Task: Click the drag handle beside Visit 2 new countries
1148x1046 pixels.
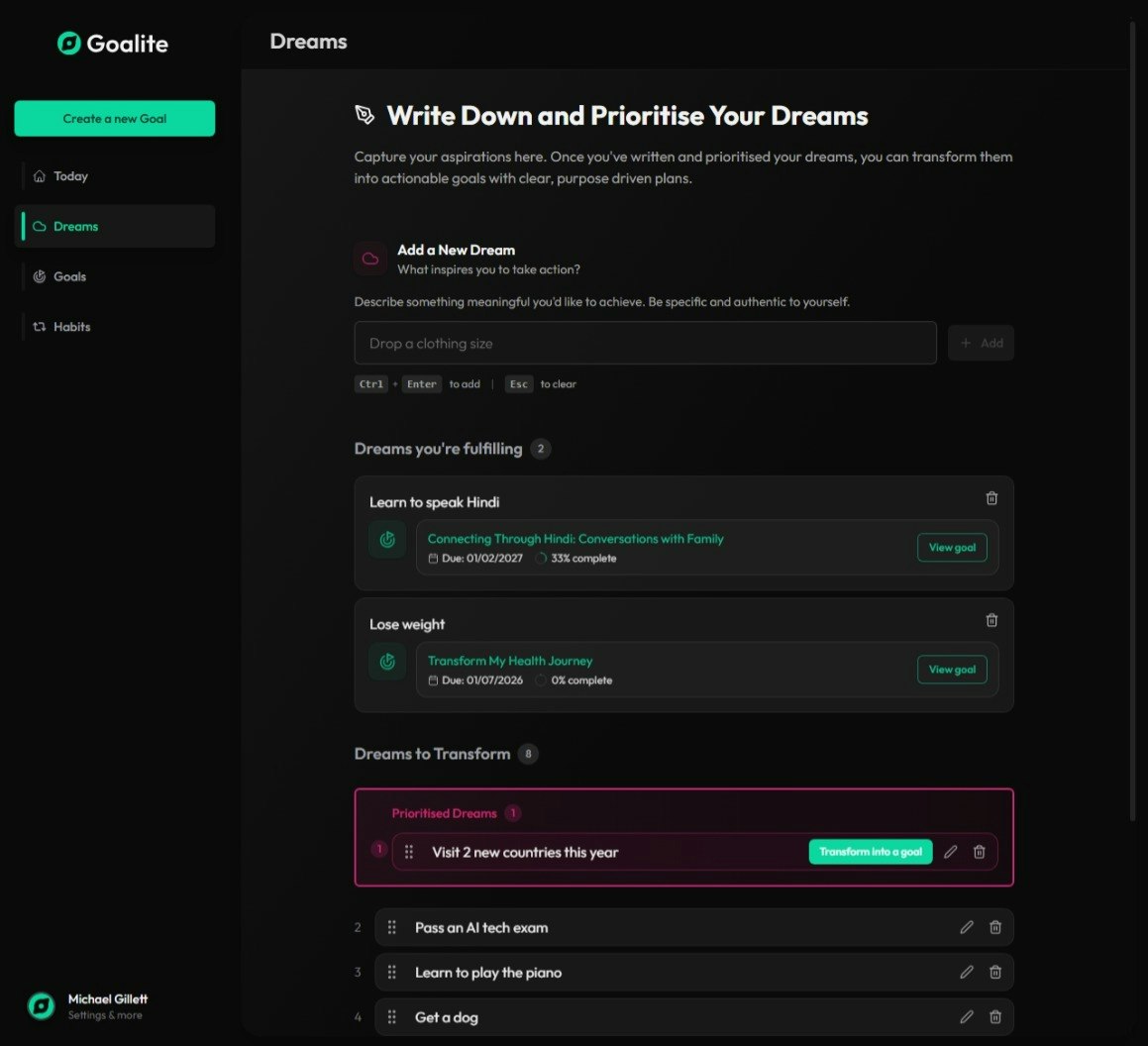Action: 408,851
